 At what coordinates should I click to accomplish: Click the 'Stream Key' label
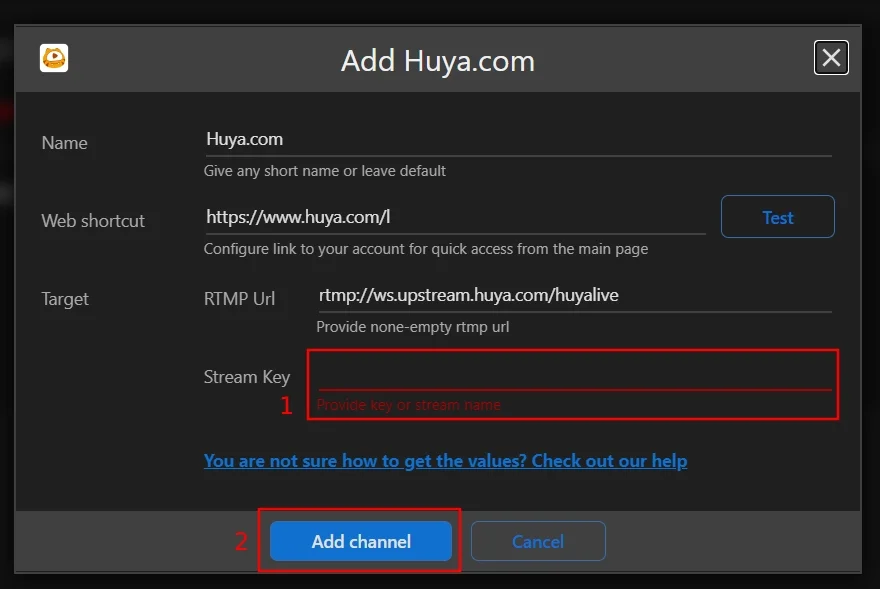(246, 377)
